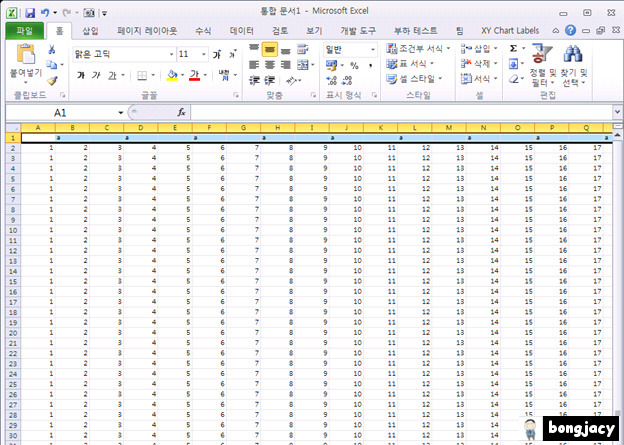
Task: Toggle top vertical alignment
Action: pyautogui.click(x=254, y=49)
